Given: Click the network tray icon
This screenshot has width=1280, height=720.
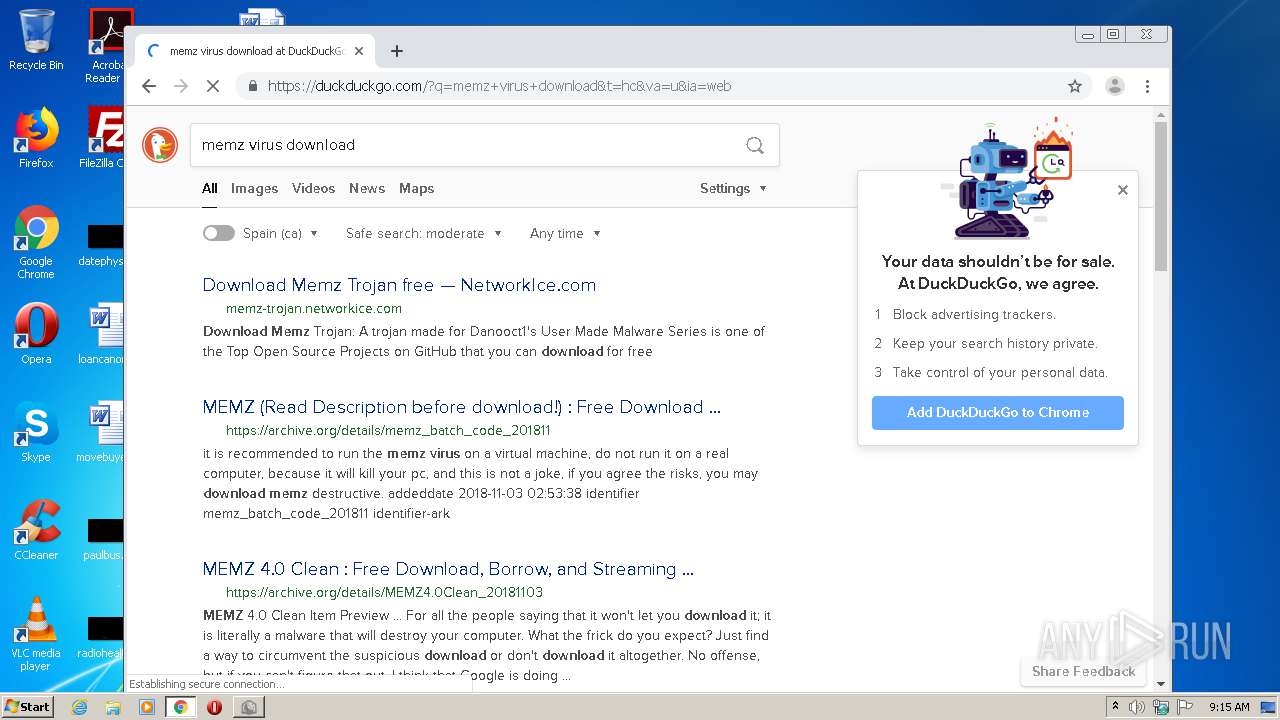Looking at the screenshot, I should point(1161,707).
